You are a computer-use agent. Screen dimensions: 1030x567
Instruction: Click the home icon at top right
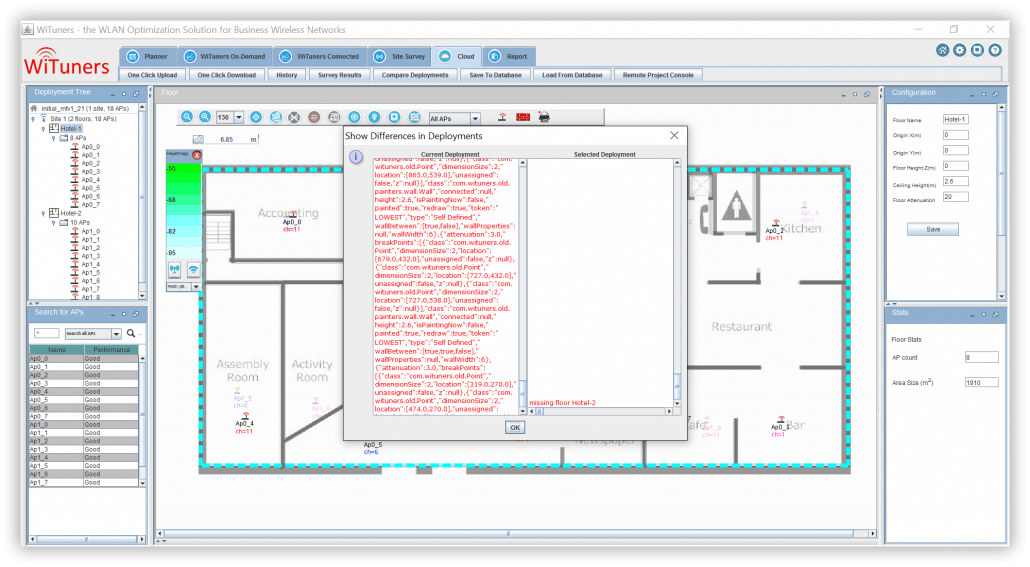coord(943,50)
